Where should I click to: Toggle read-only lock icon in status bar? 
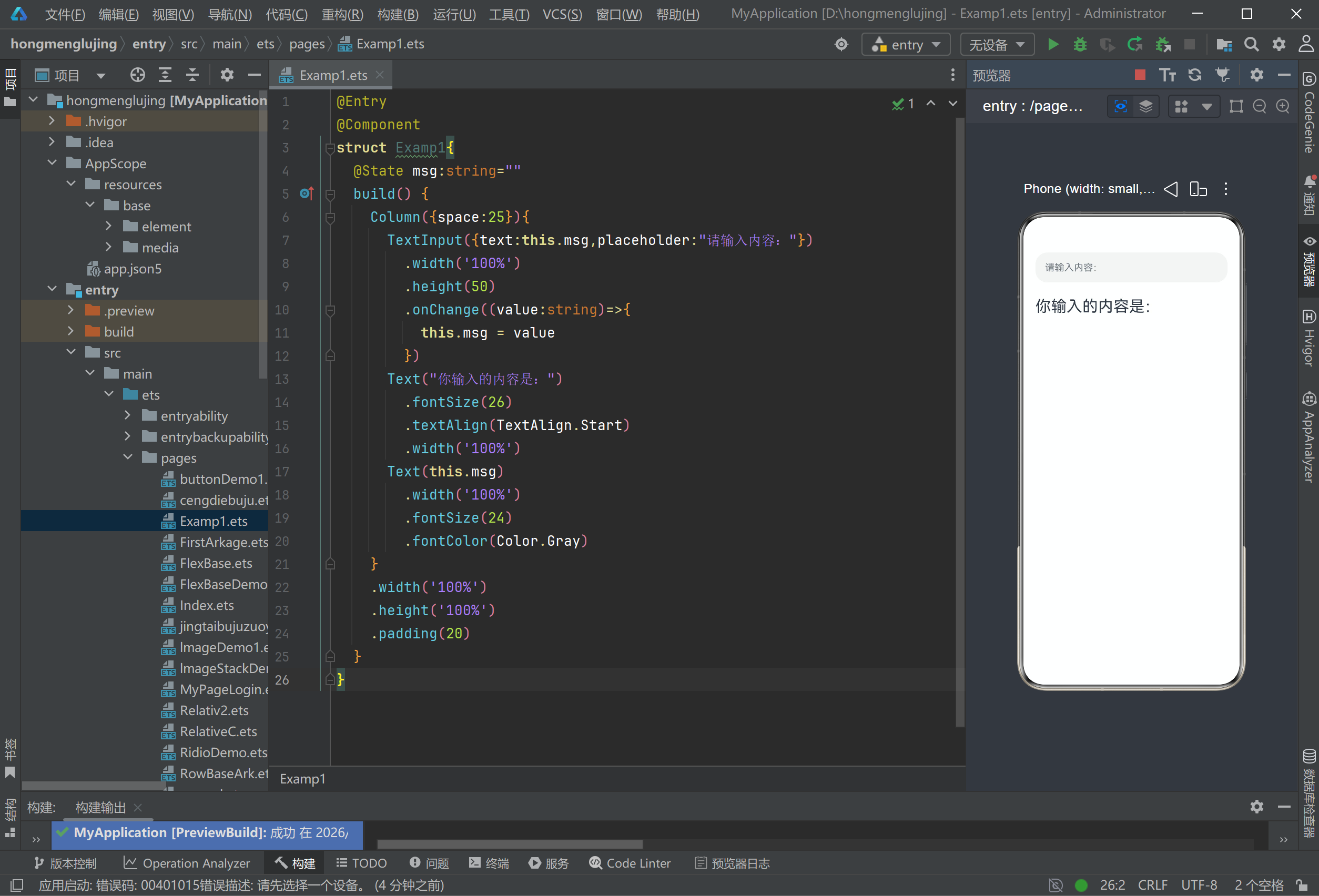click(x=1302, y=885)
